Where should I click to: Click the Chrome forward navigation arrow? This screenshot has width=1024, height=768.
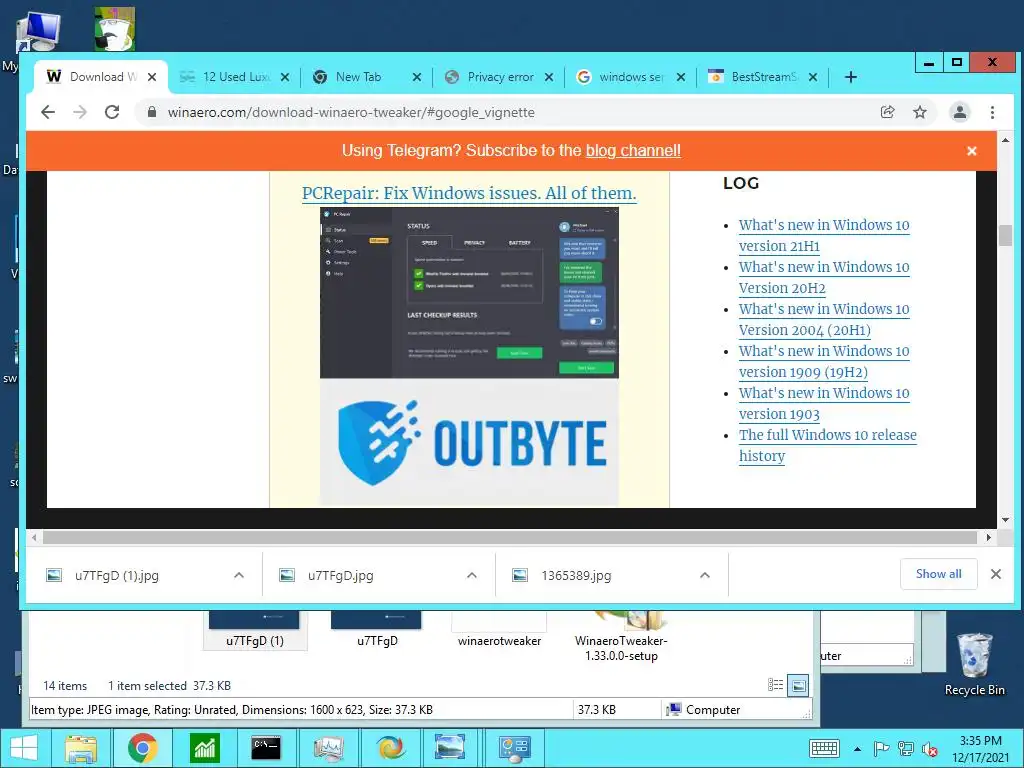(80, 112)
